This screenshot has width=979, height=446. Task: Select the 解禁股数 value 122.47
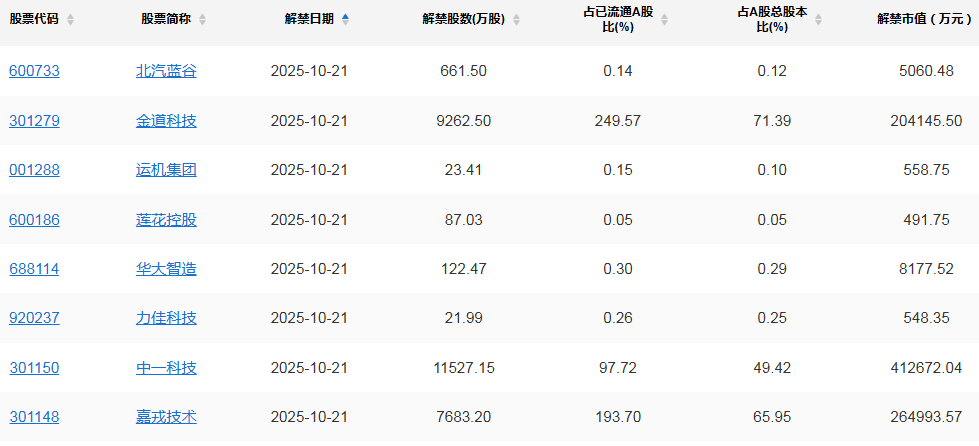[463, 269]
